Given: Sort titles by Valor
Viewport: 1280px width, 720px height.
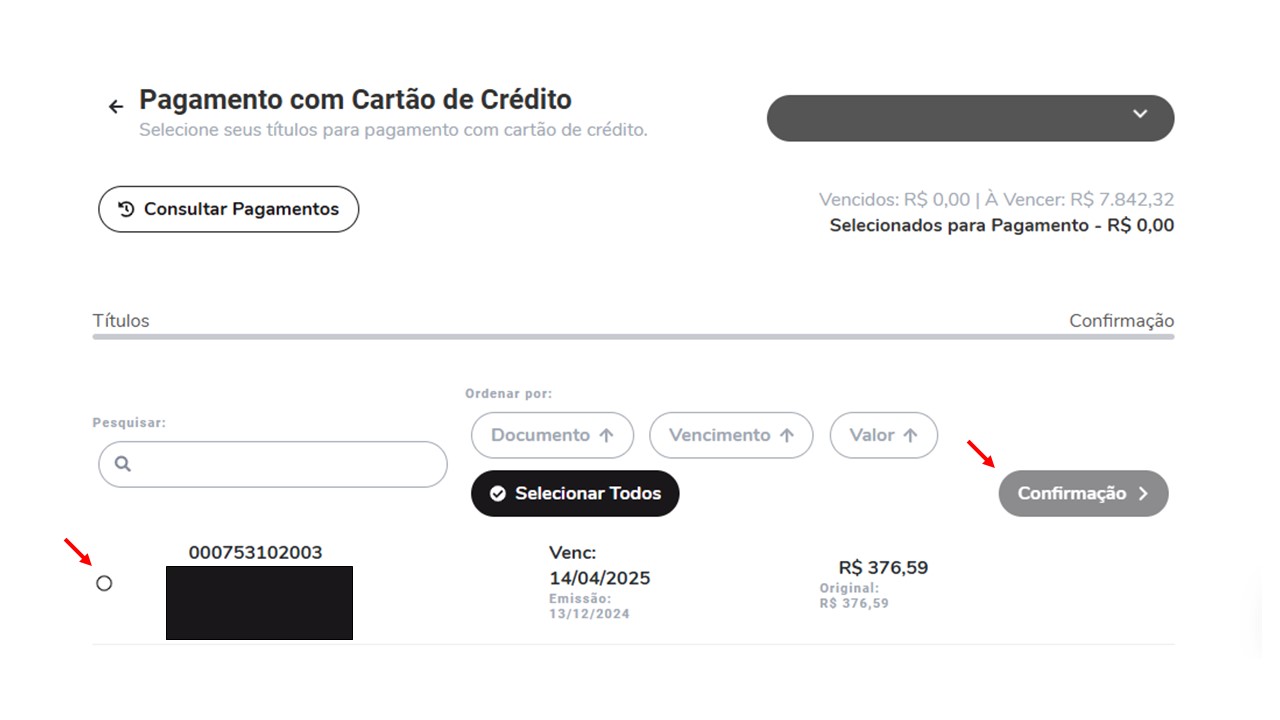Looking at the screenshot, I should (x=884, y=436).
